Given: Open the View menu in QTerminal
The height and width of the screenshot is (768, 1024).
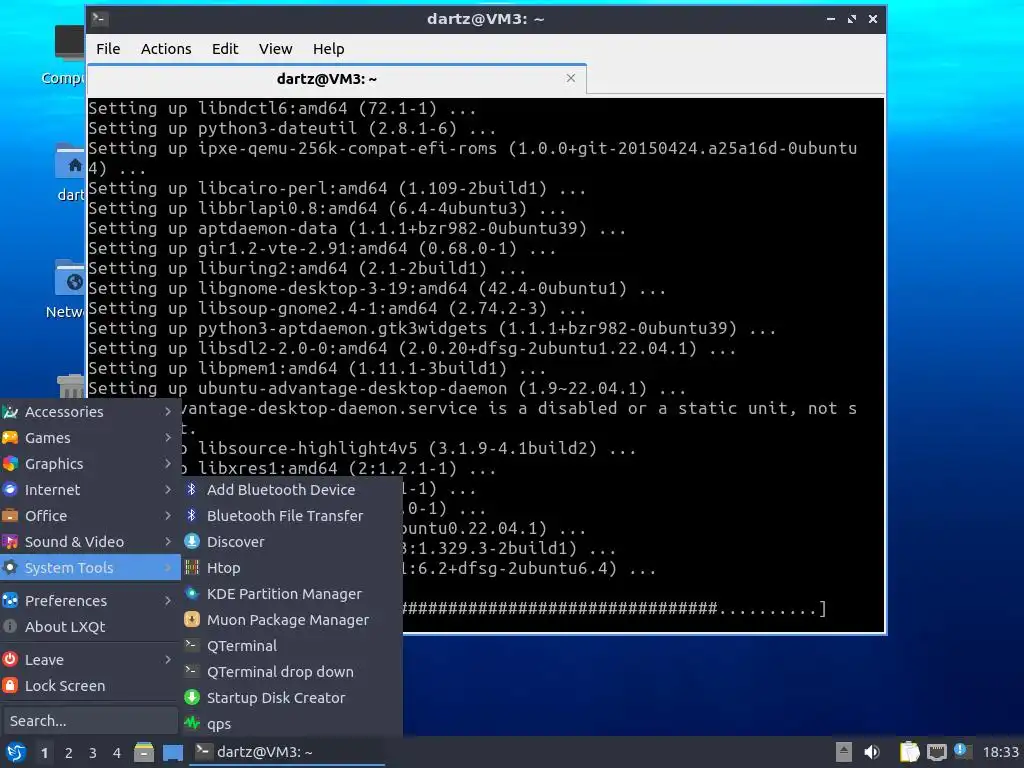Looking at the screenshot, I should [x=275, y=49].
